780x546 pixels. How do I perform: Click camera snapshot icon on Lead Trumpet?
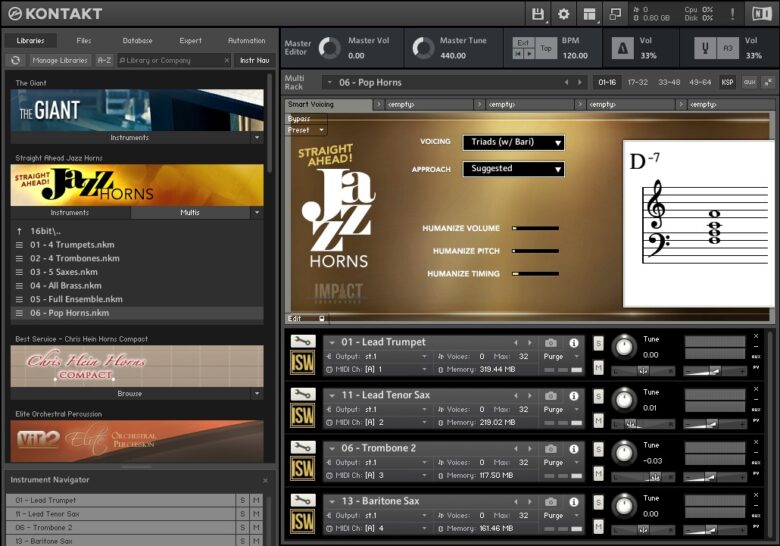[551, 343]
